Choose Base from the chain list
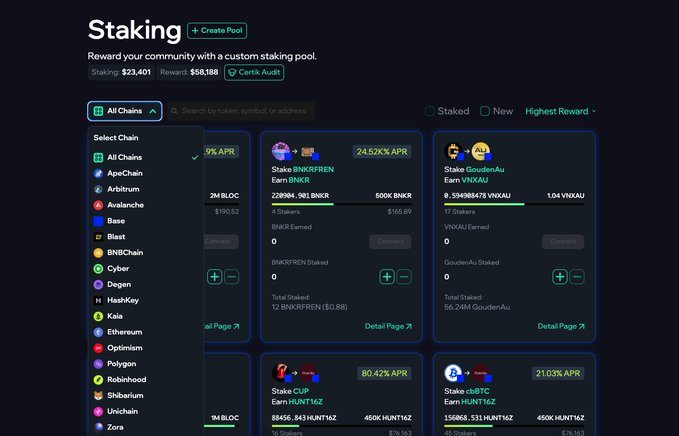Image resolution: width=679 pixels, height=436 pixels. click(x=146, y=221)
